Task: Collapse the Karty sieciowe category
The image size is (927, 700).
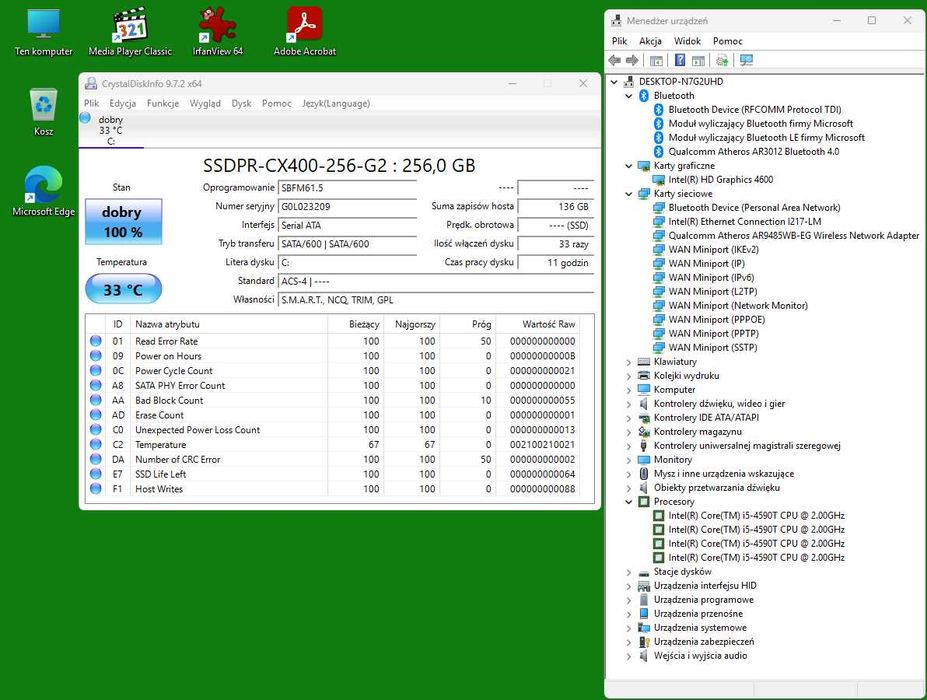Action: [x=629, y=194]
